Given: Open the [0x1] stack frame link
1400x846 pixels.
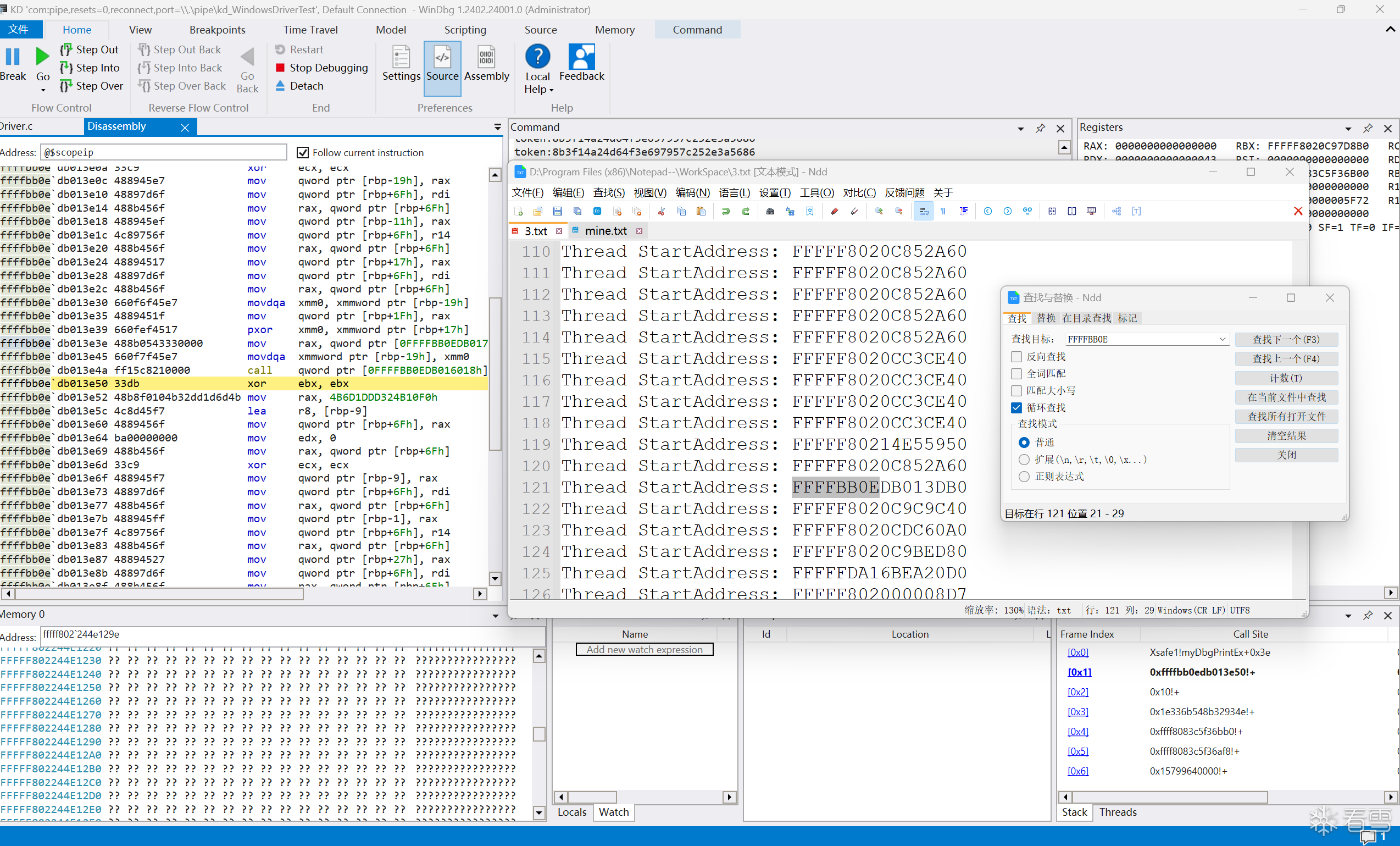Looking at the screenshot, I should click(1079, 672).
